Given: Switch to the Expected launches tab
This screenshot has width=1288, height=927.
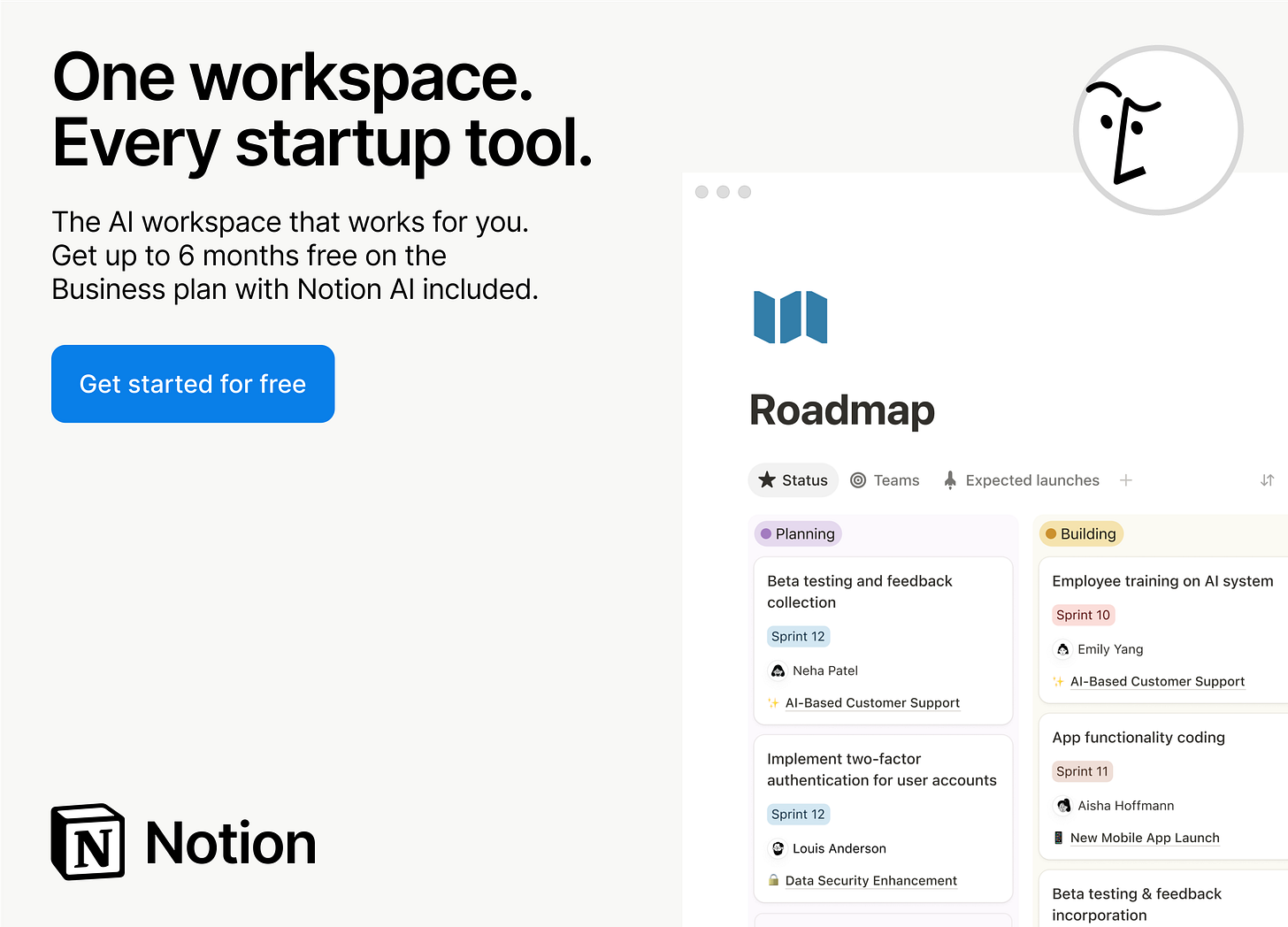Looking at the screenshot, I should [1031, 479].
